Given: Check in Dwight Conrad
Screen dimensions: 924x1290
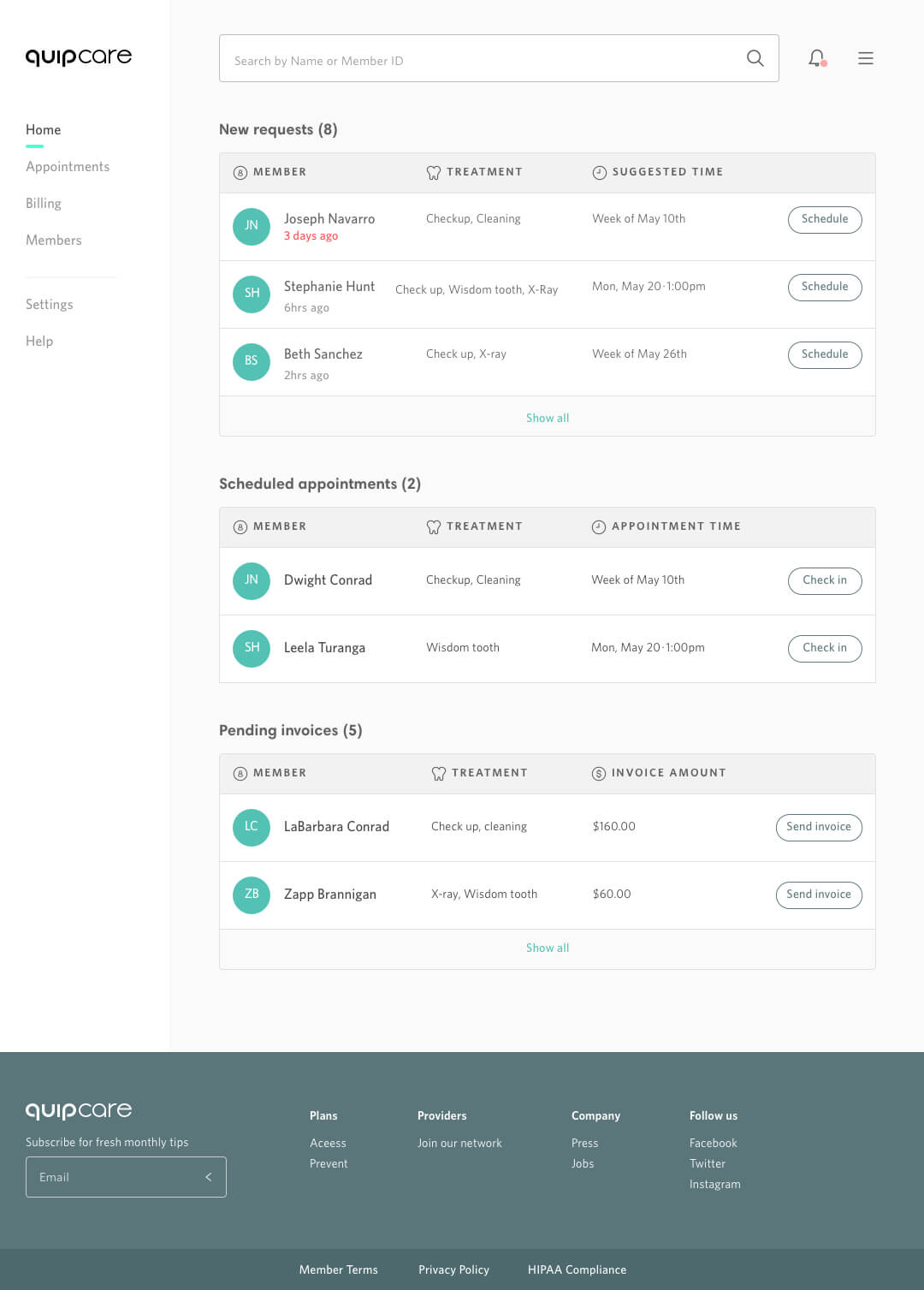Looking at the screenshot, I should [x=825, y=580].
